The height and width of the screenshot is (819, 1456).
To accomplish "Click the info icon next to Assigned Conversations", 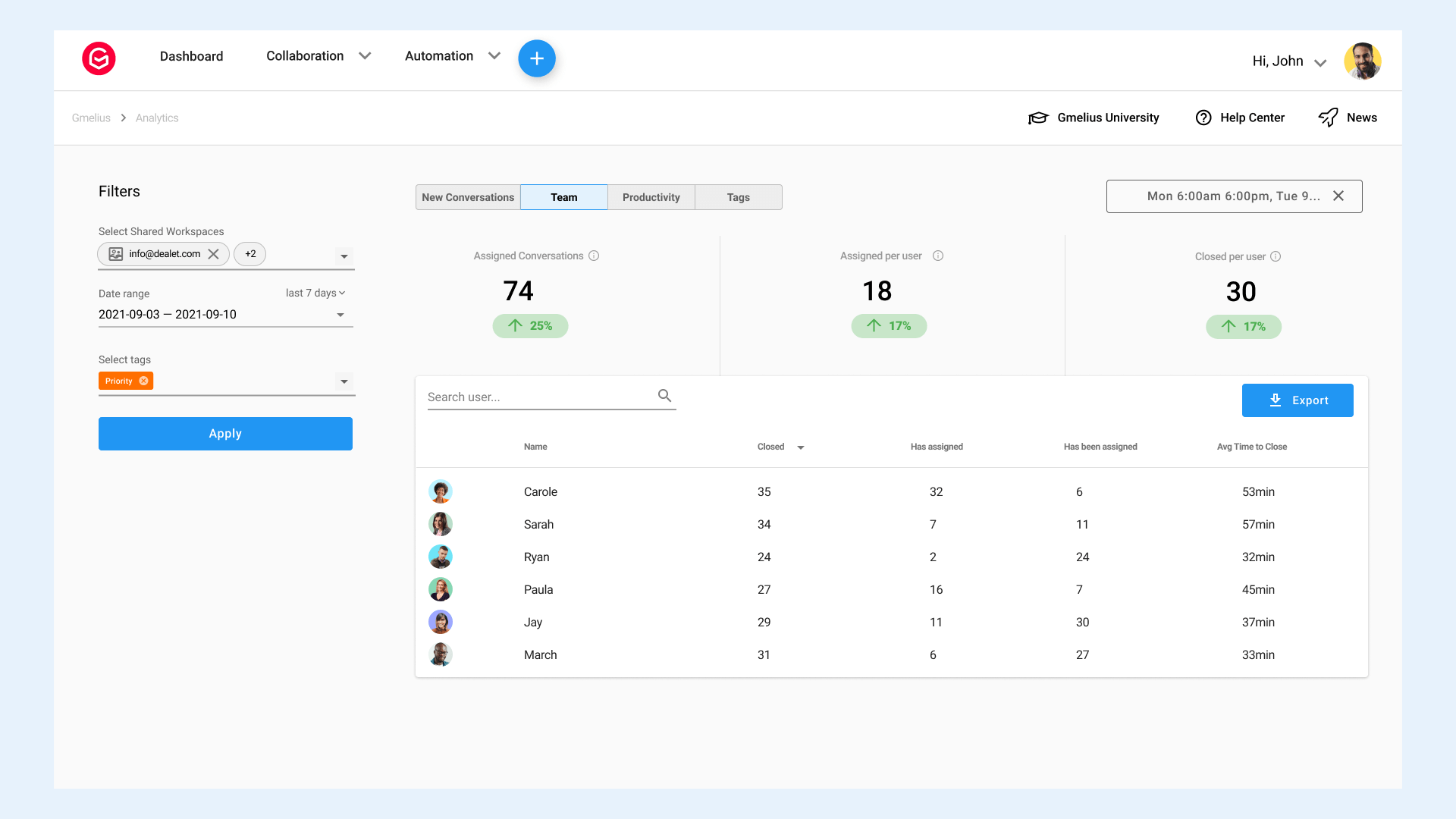I will 595,256.
